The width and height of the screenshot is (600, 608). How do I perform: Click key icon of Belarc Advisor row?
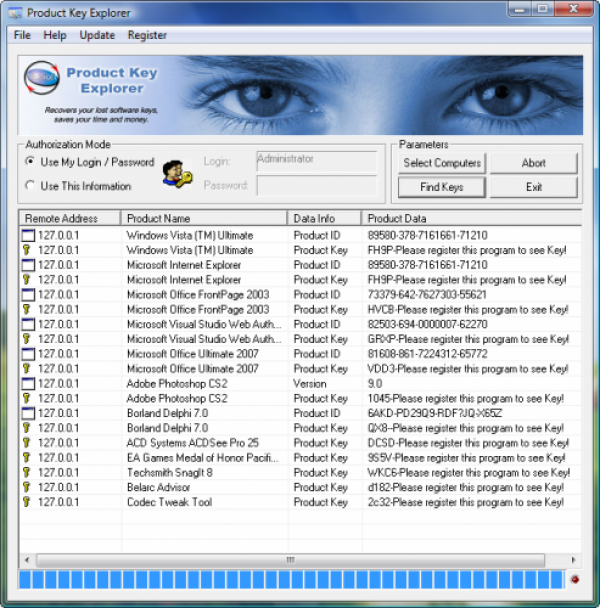(x=26, y=487)
